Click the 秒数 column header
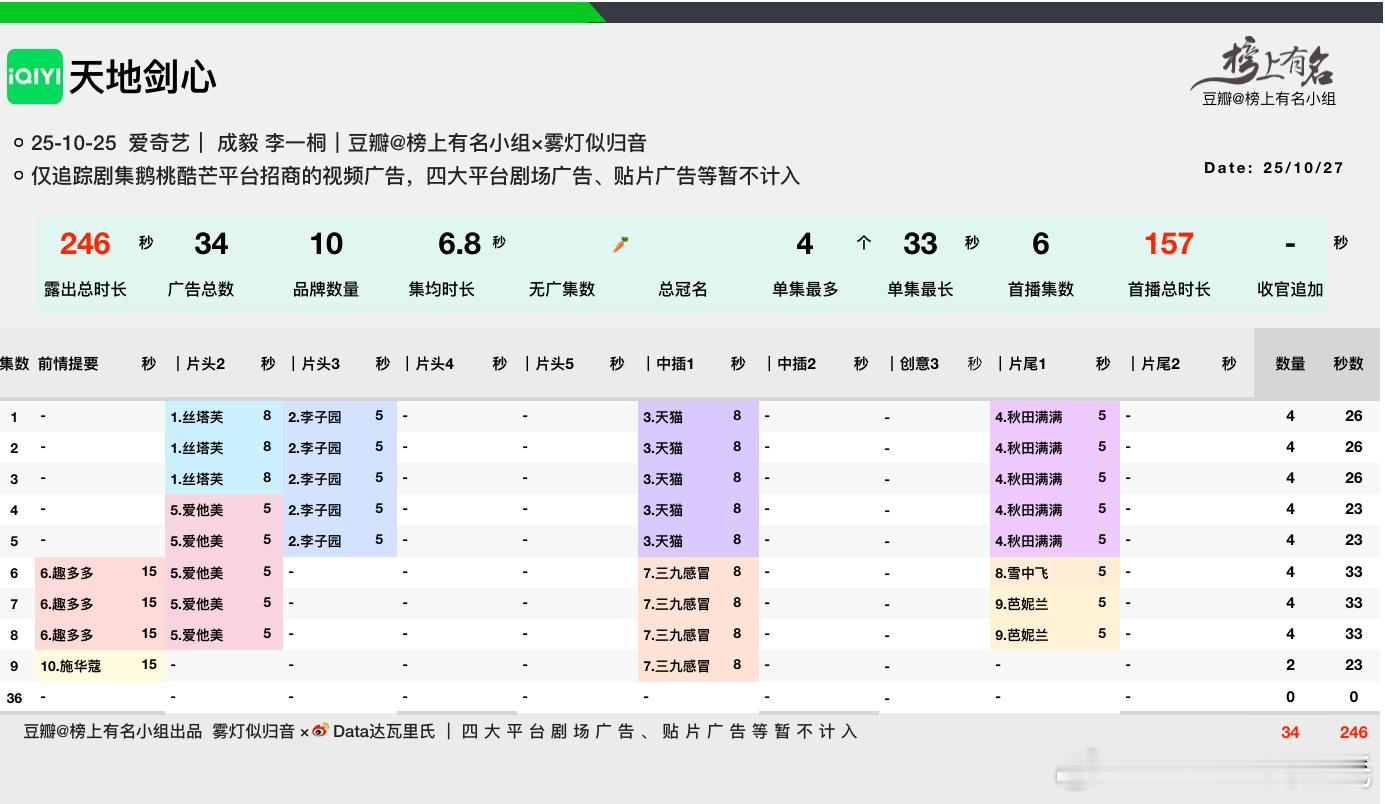Image resolution: width=1385 pixels, height=804 pixels. [1348, 364]
